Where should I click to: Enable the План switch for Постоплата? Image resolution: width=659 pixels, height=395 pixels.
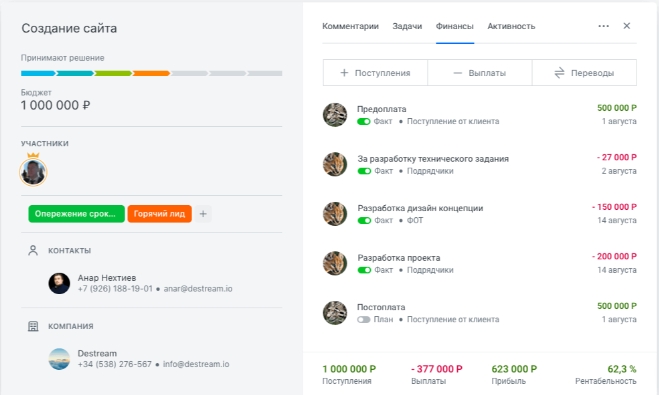coord(364,320)
